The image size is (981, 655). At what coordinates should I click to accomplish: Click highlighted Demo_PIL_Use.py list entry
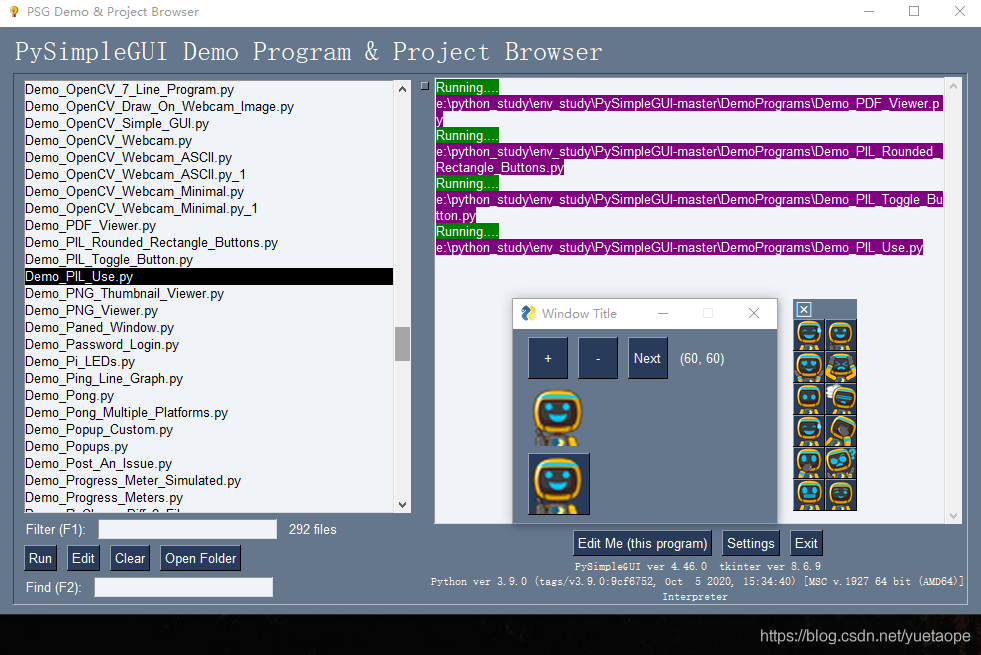click(x=209, y=277)
